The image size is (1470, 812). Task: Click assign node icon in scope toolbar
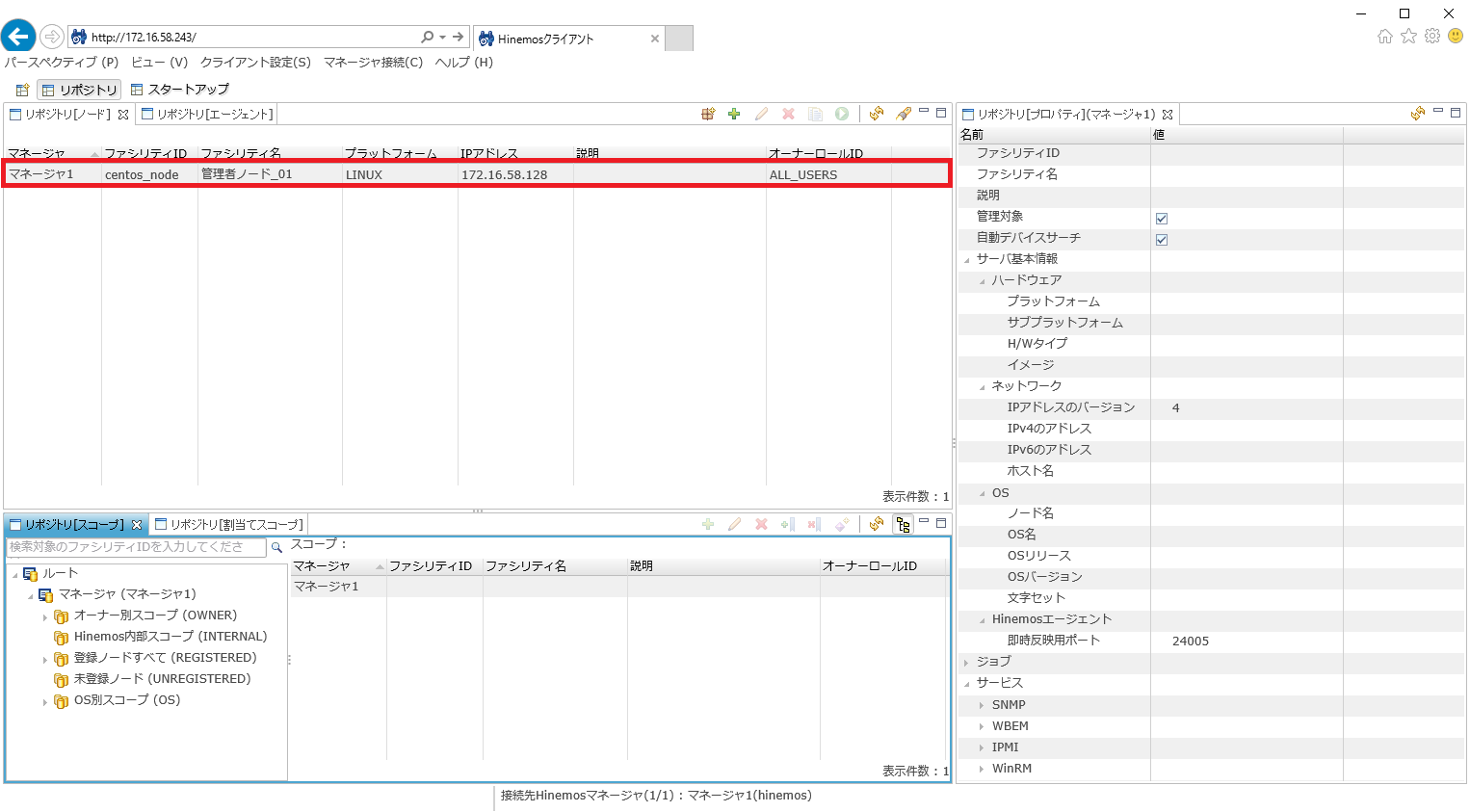[788, 524]
